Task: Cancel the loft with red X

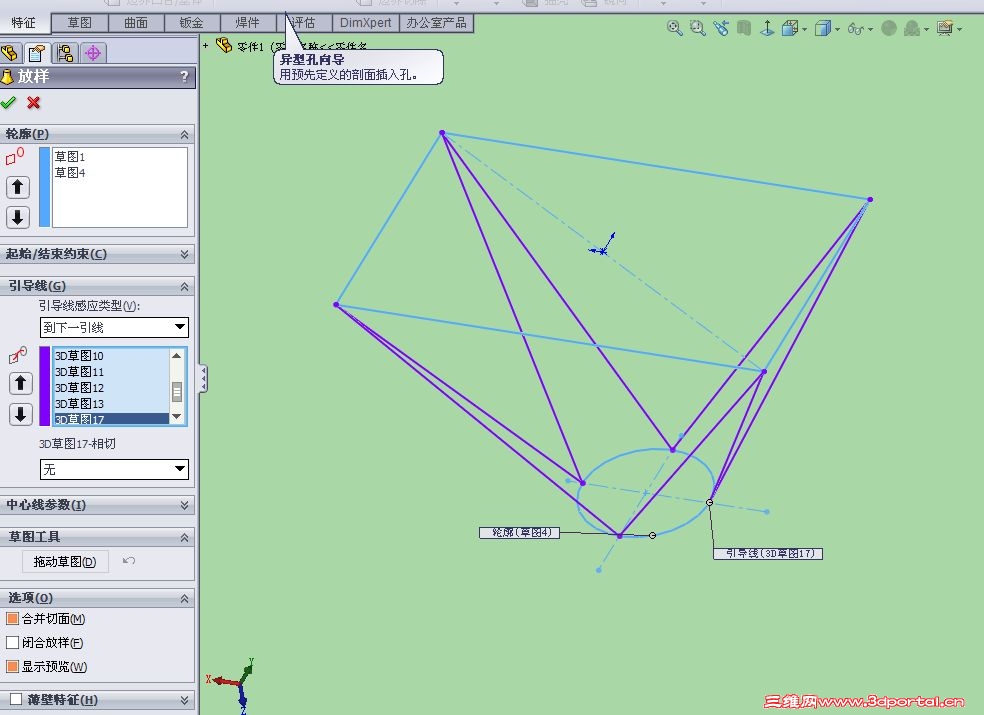Action: (34, 102)
